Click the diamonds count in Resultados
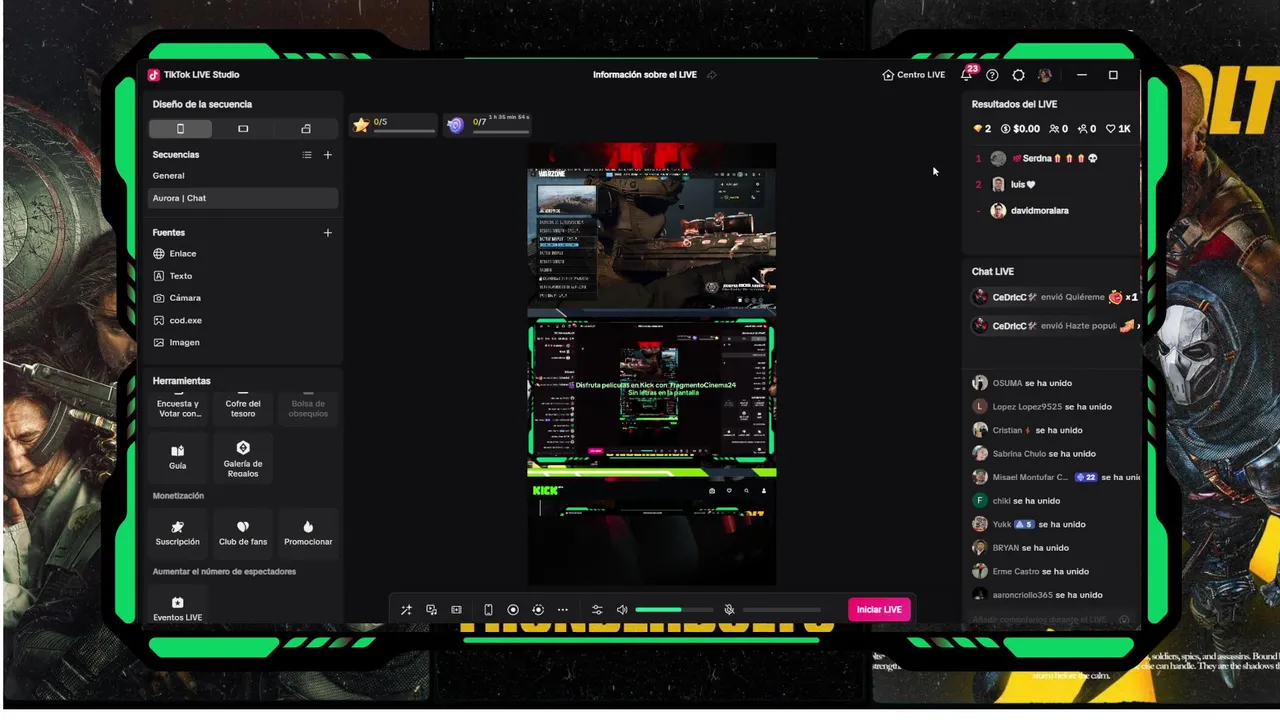The width and height of the screenshot is (1280, 720). pyautogui.click(x=982, y=129)
